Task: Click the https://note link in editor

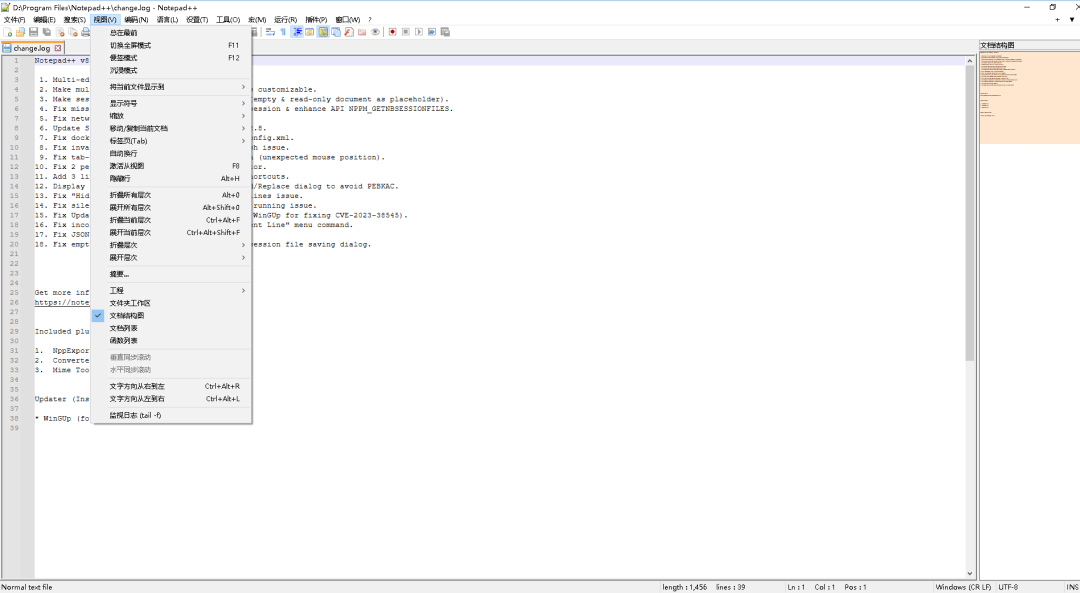Action: 62,302
